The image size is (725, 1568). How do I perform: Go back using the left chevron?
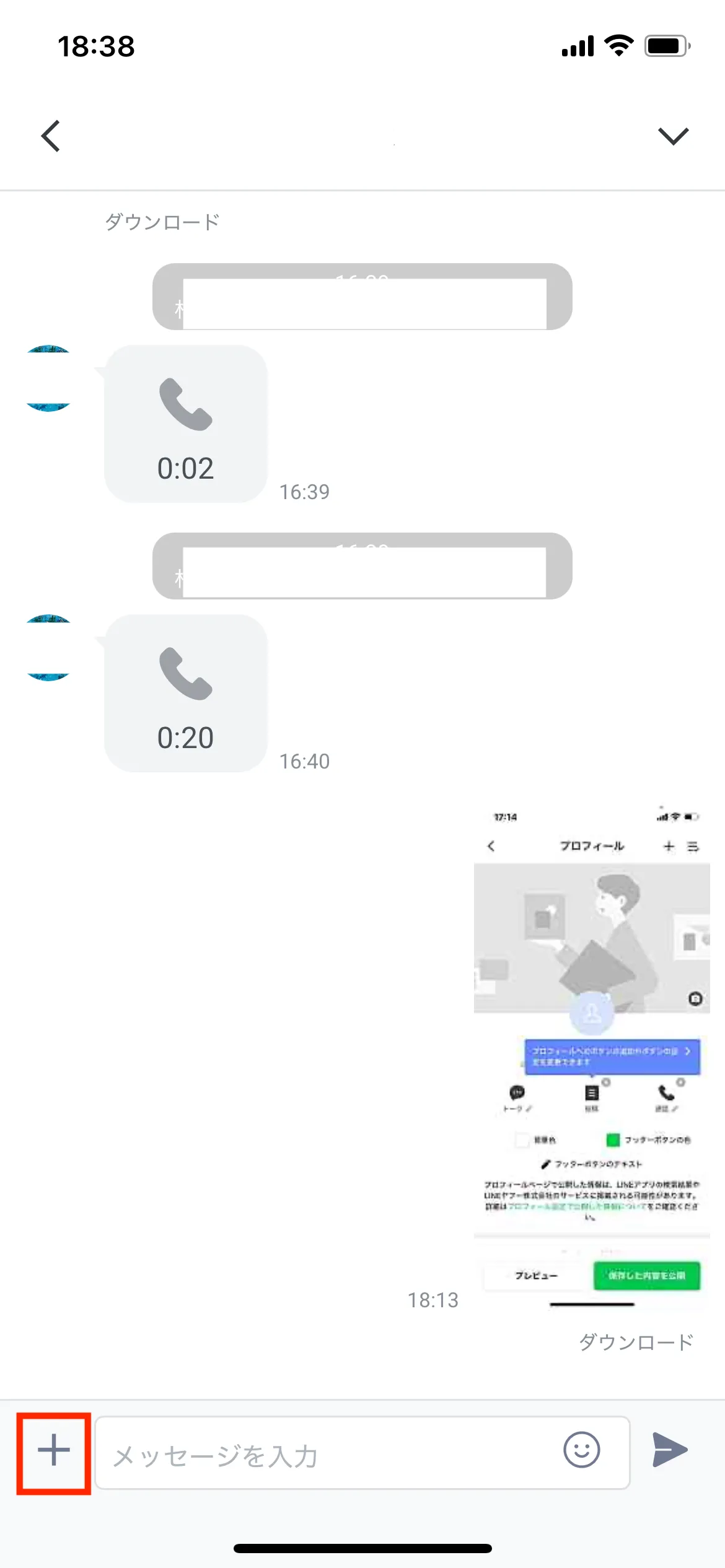coord(51,136)
